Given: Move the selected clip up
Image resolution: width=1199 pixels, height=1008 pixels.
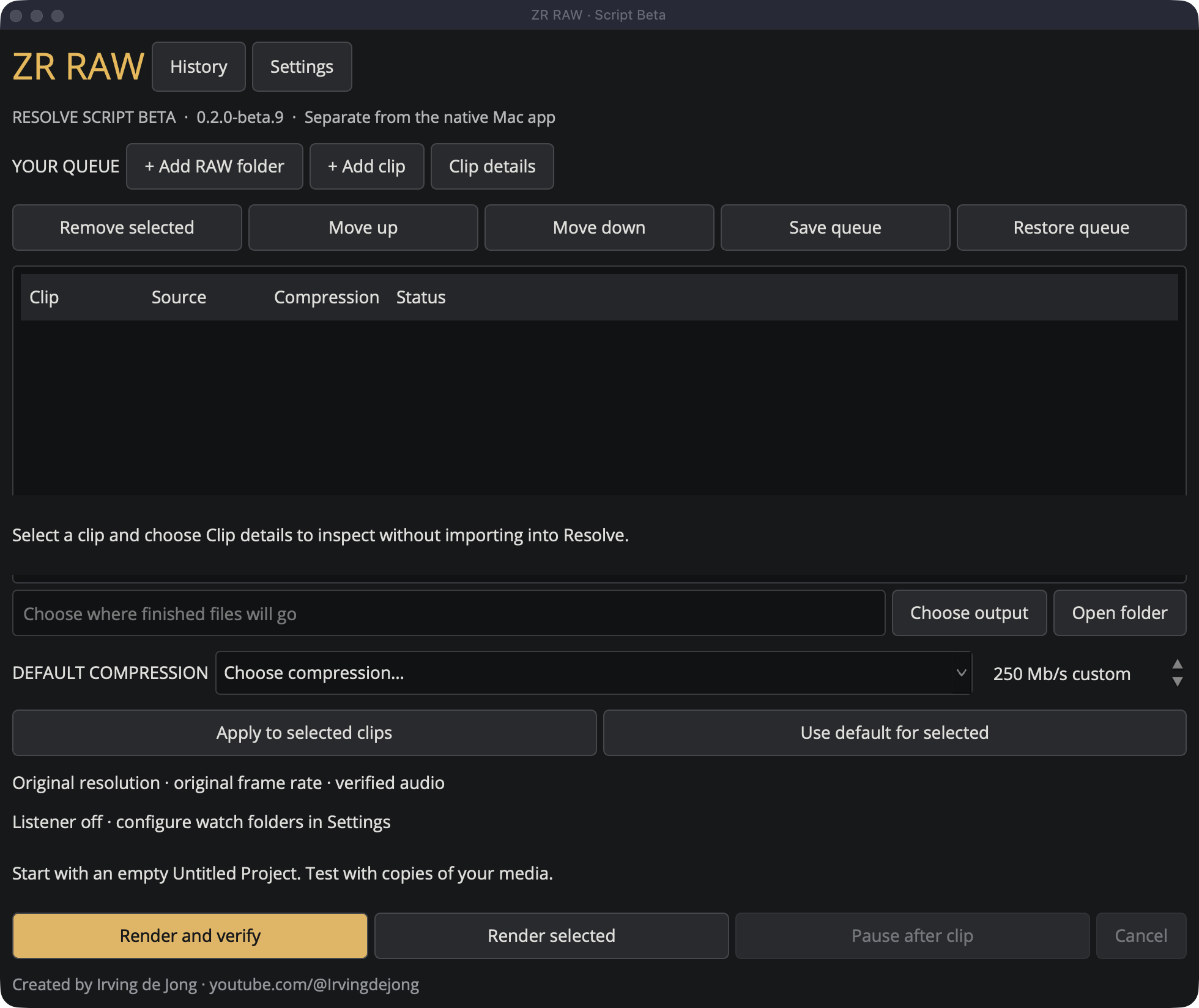Looking at the screenshot, I should coord(363,228).
